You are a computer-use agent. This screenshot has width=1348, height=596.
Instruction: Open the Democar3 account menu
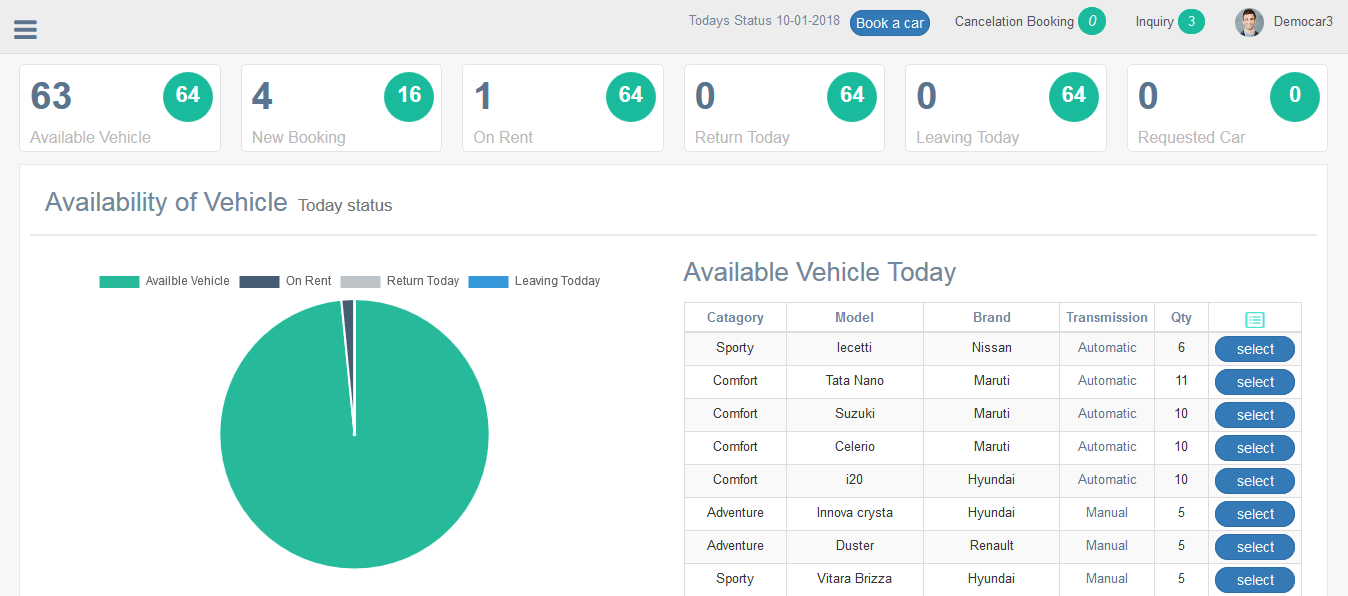coord(1303,21)
